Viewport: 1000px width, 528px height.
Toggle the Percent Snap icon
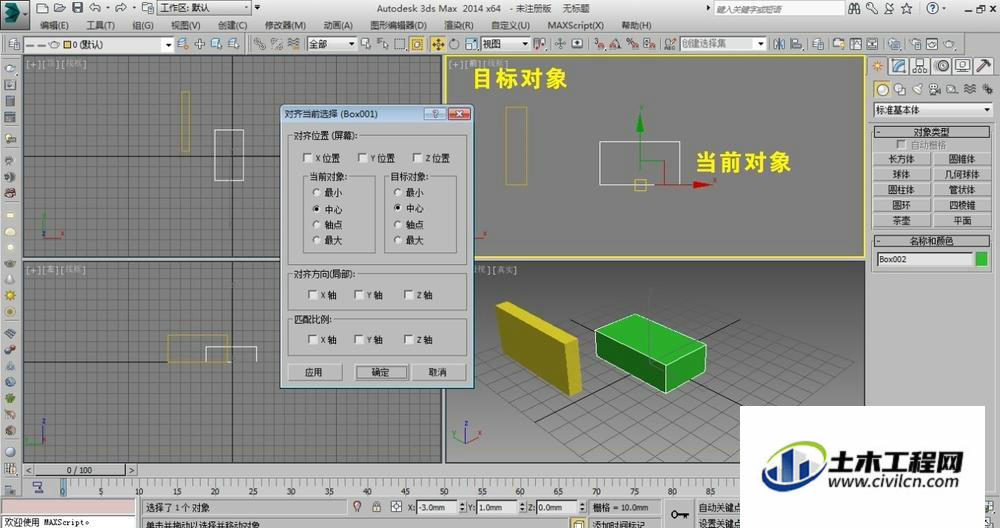tap(632, 44)
